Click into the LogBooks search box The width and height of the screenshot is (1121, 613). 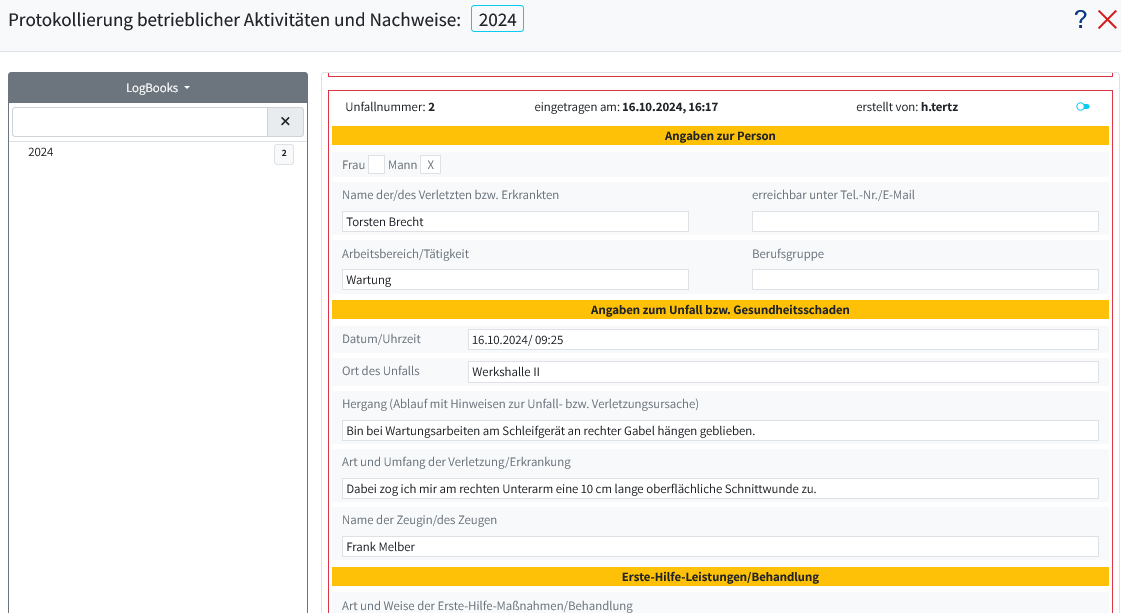pyautogui.click(x=139, y=121)
